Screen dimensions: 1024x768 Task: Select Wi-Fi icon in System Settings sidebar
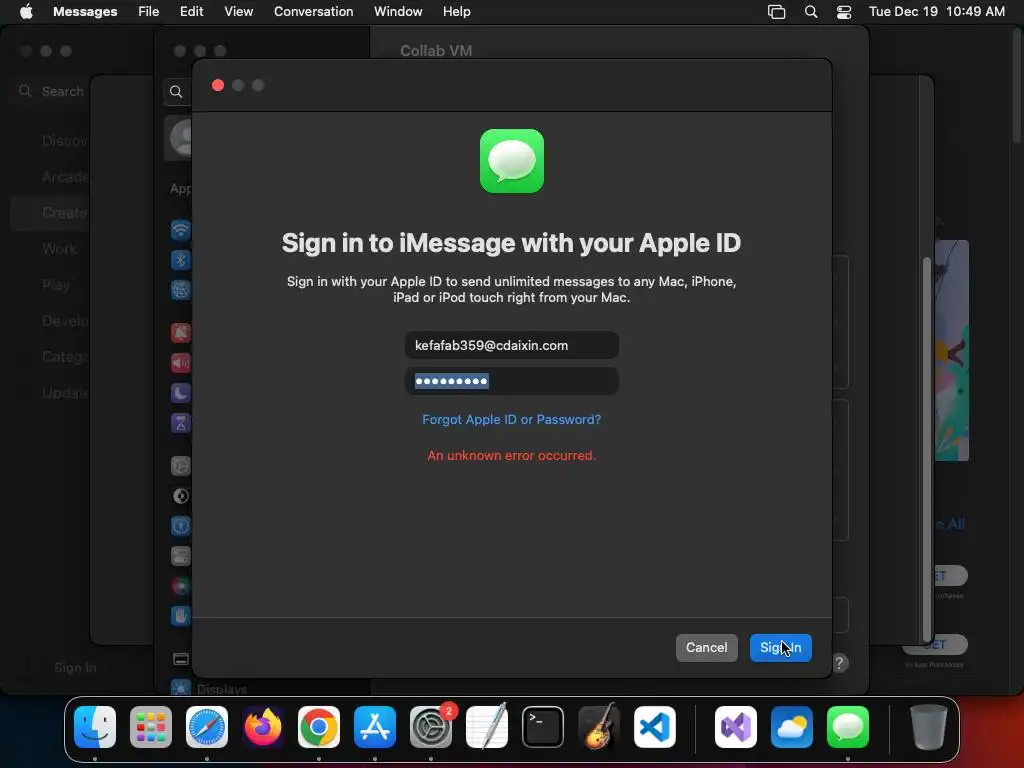(181, 230)
